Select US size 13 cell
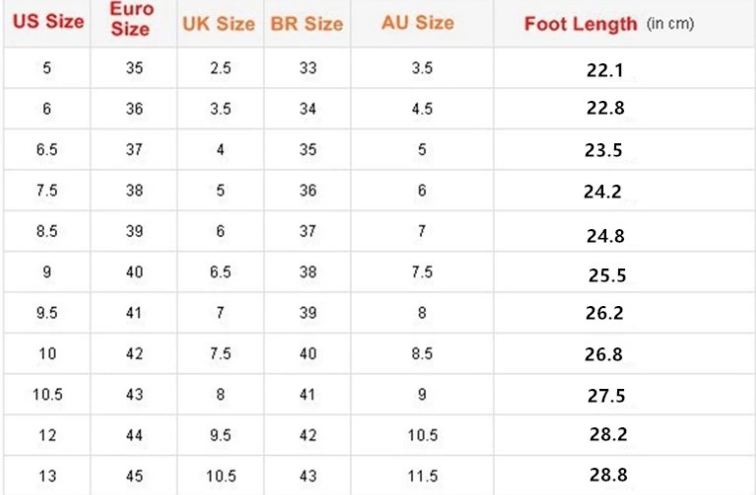This screenshot has width=756, height=495. 48,476
